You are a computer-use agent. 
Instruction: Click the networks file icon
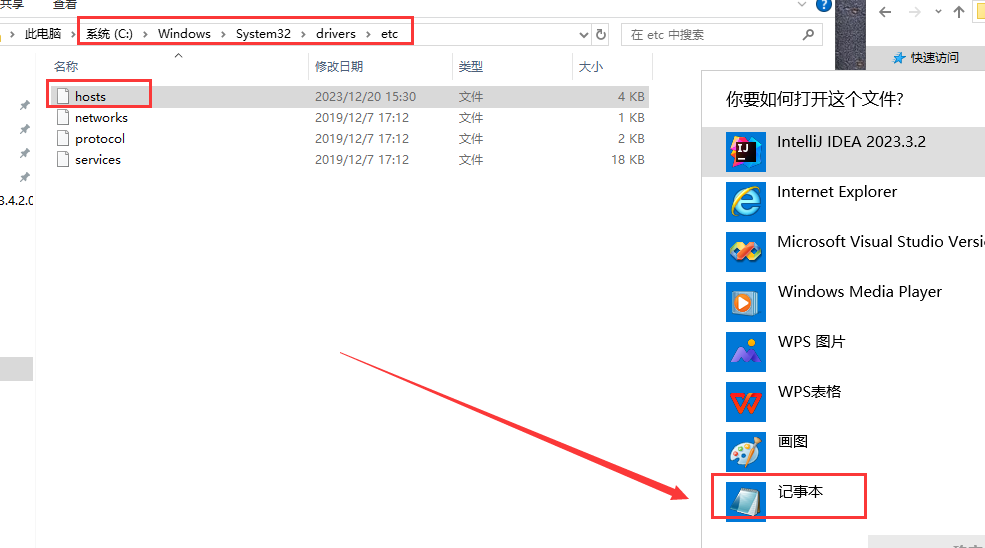point(63,118)
